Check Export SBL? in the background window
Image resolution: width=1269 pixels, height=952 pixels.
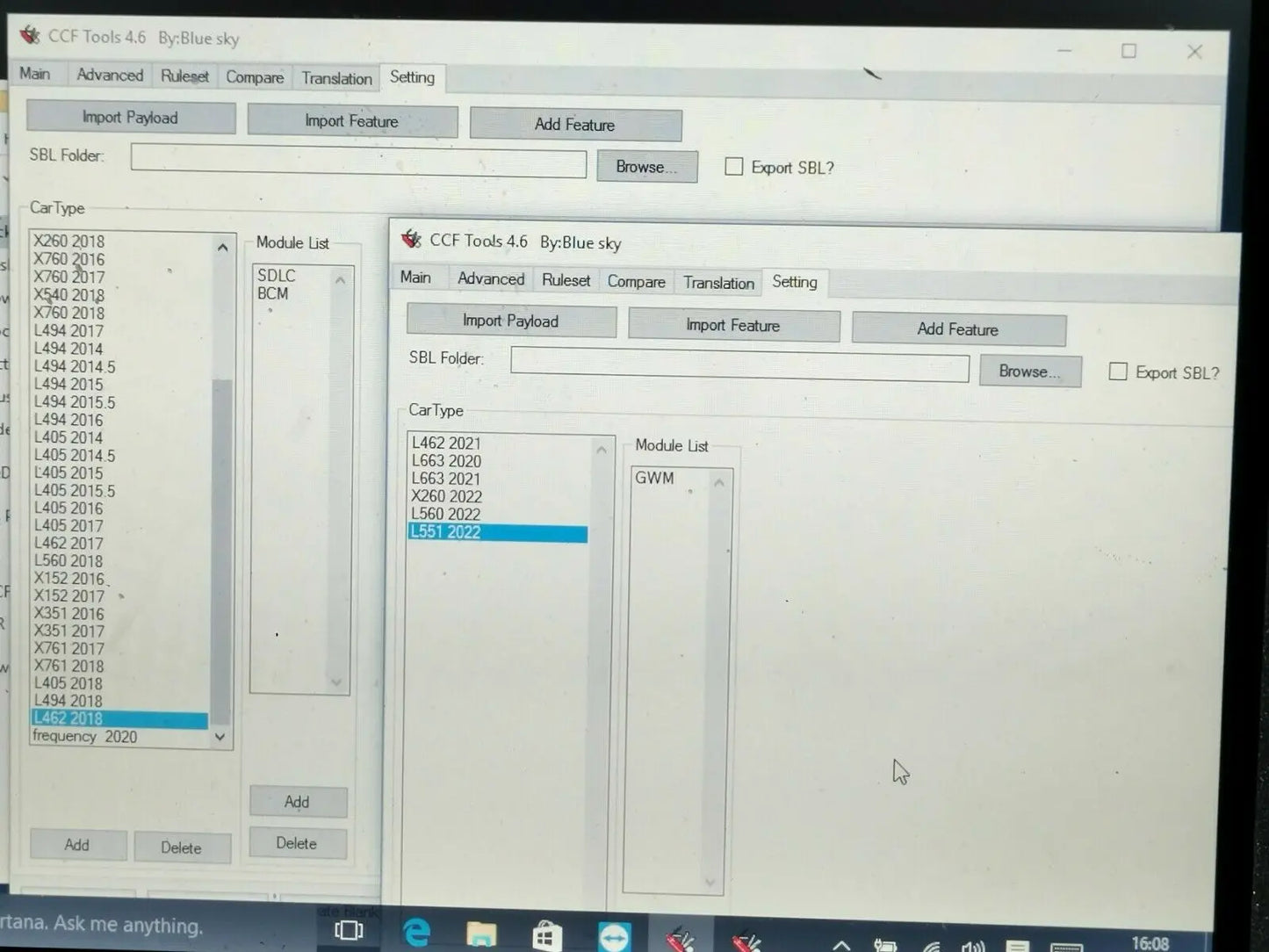point(734,167)
